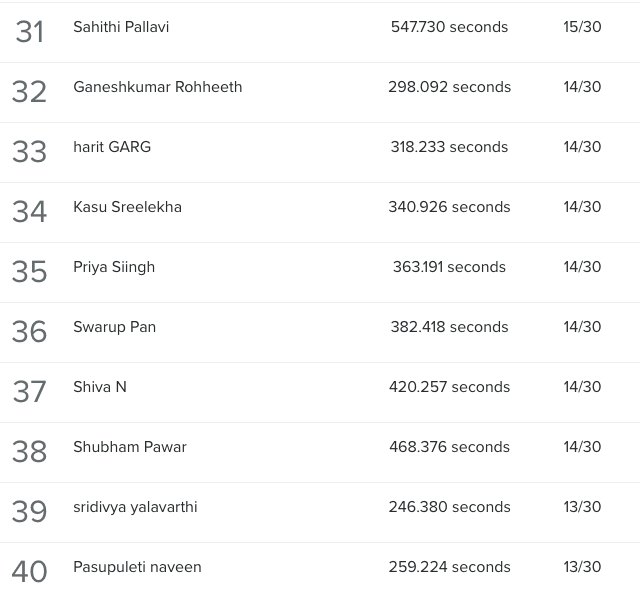
Task: Select the 420.257 seconds time entry
Action: 449,387
